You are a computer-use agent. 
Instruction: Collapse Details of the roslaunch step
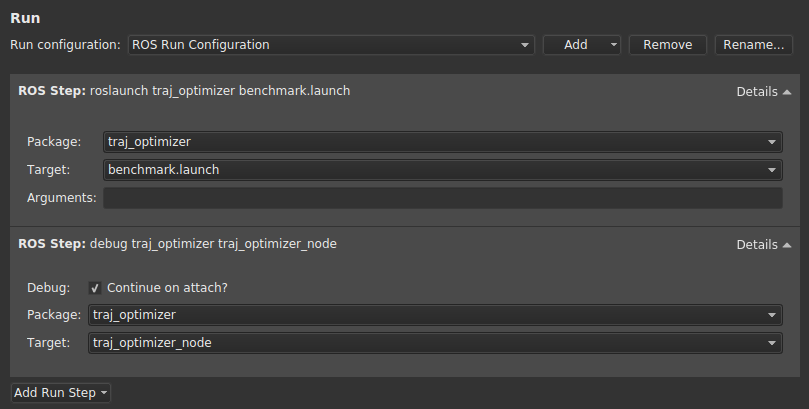(763, 92)
